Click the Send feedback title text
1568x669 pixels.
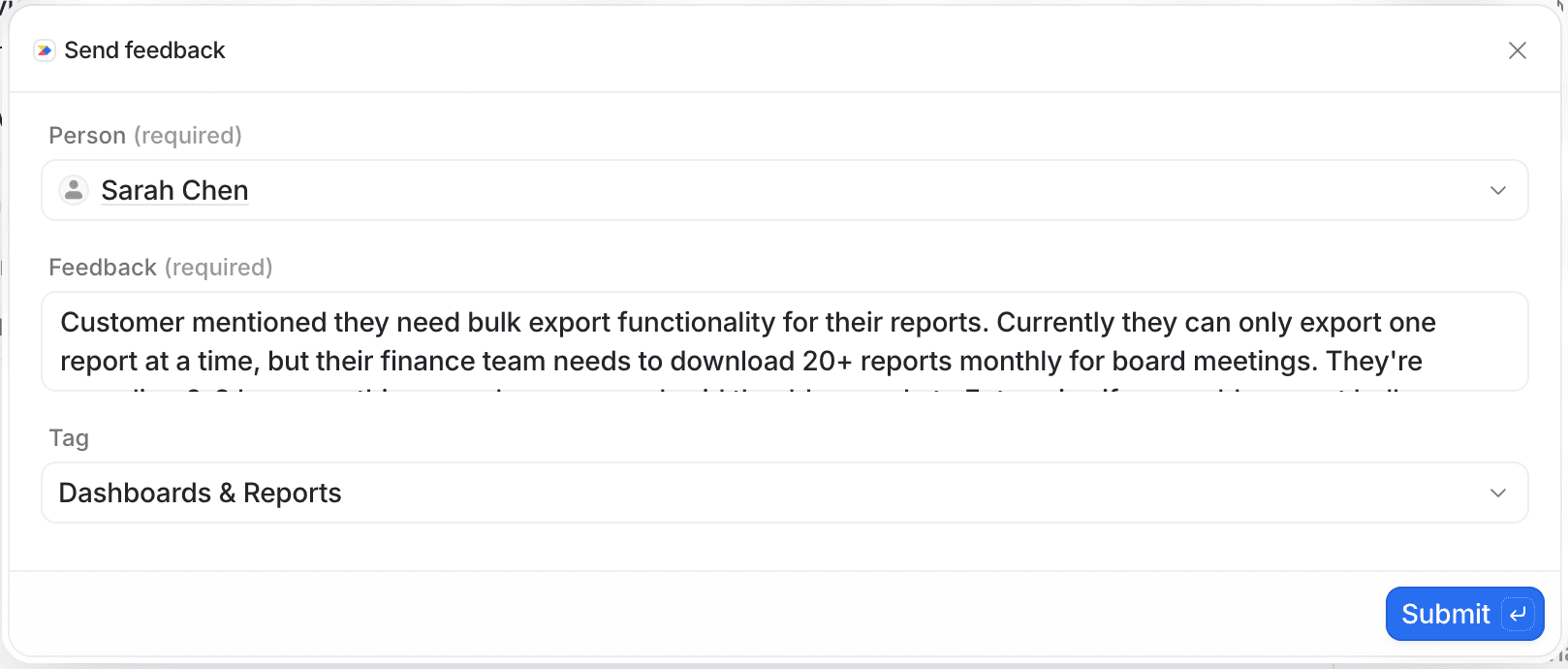(145, 49)
